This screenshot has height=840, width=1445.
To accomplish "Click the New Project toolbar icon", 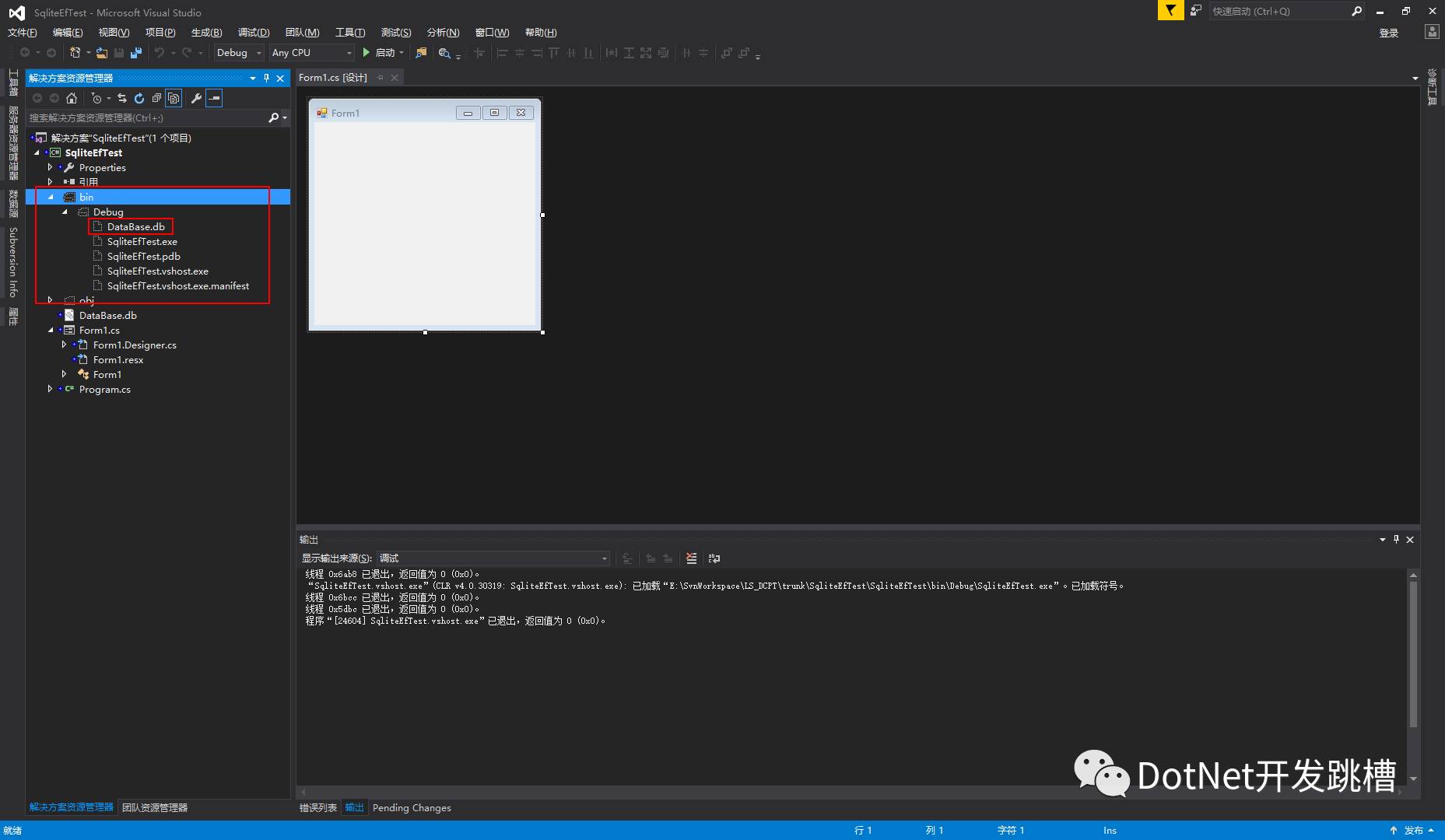I will [75, 53].
